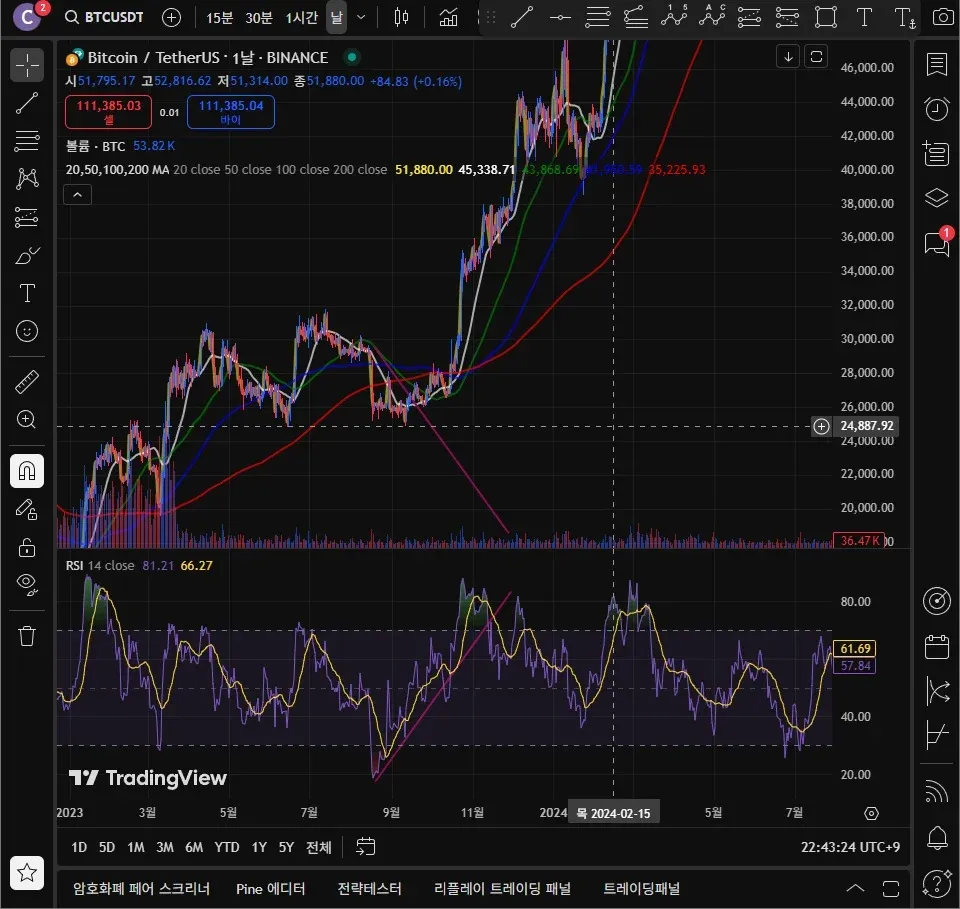
Task: Toggle lock all drawings
Action: (27, 547)
